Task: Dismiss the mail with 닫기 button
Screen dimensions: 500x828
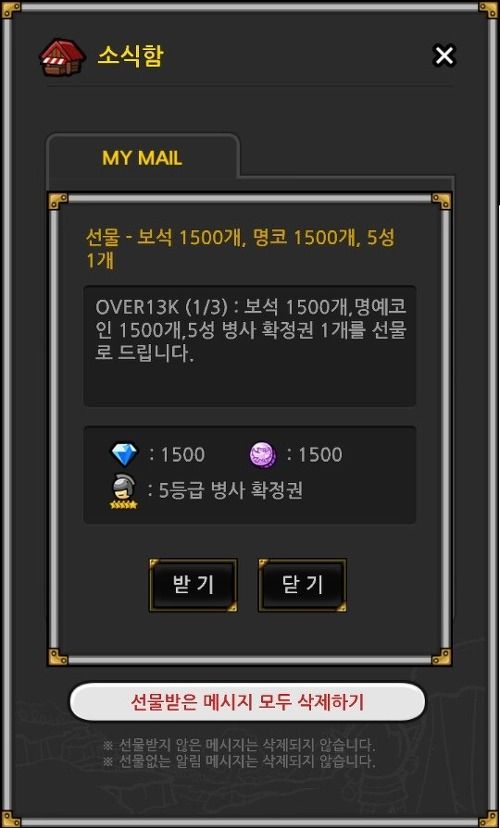Action: pos(302,585)
